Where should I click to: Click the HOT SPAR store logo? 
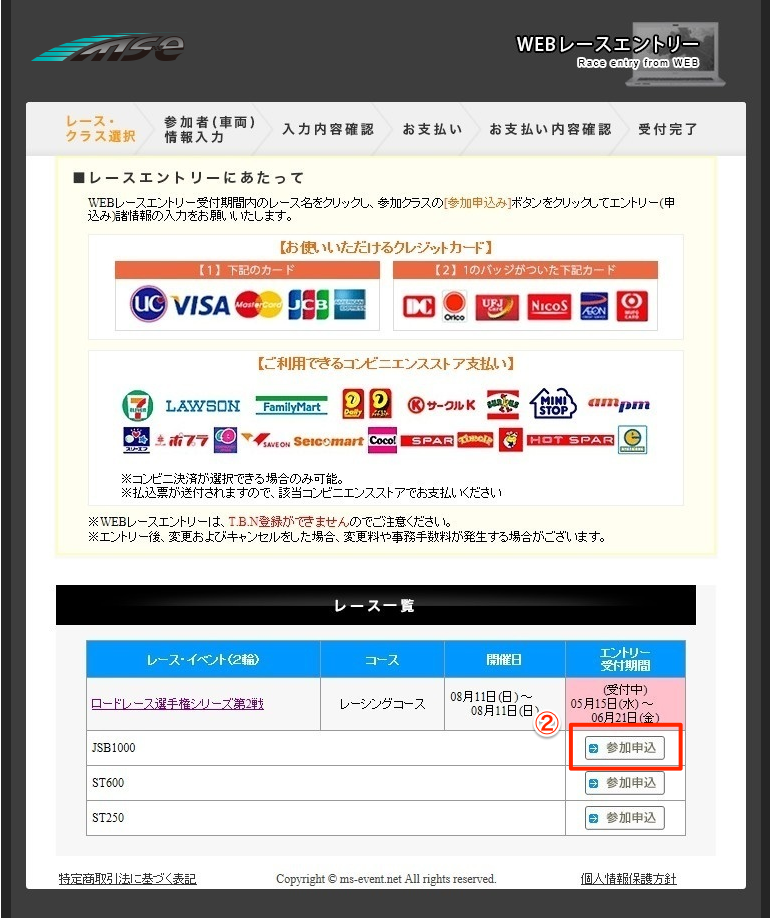(x=571, y=440)
